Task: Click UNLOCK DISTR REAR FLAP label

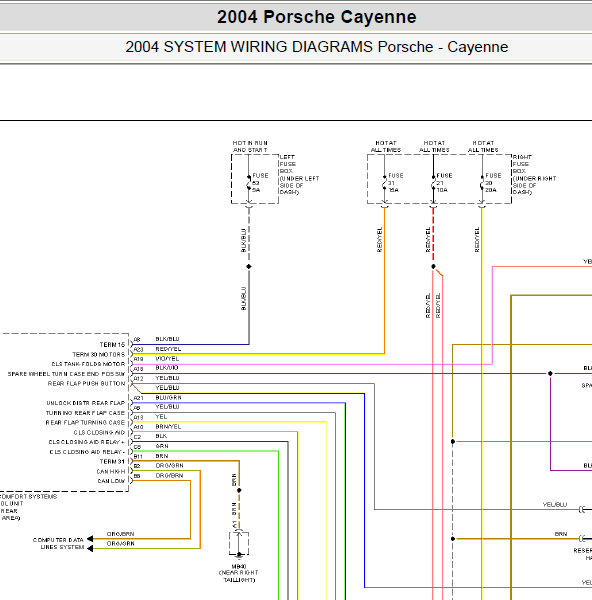Action: pos(86,403)
